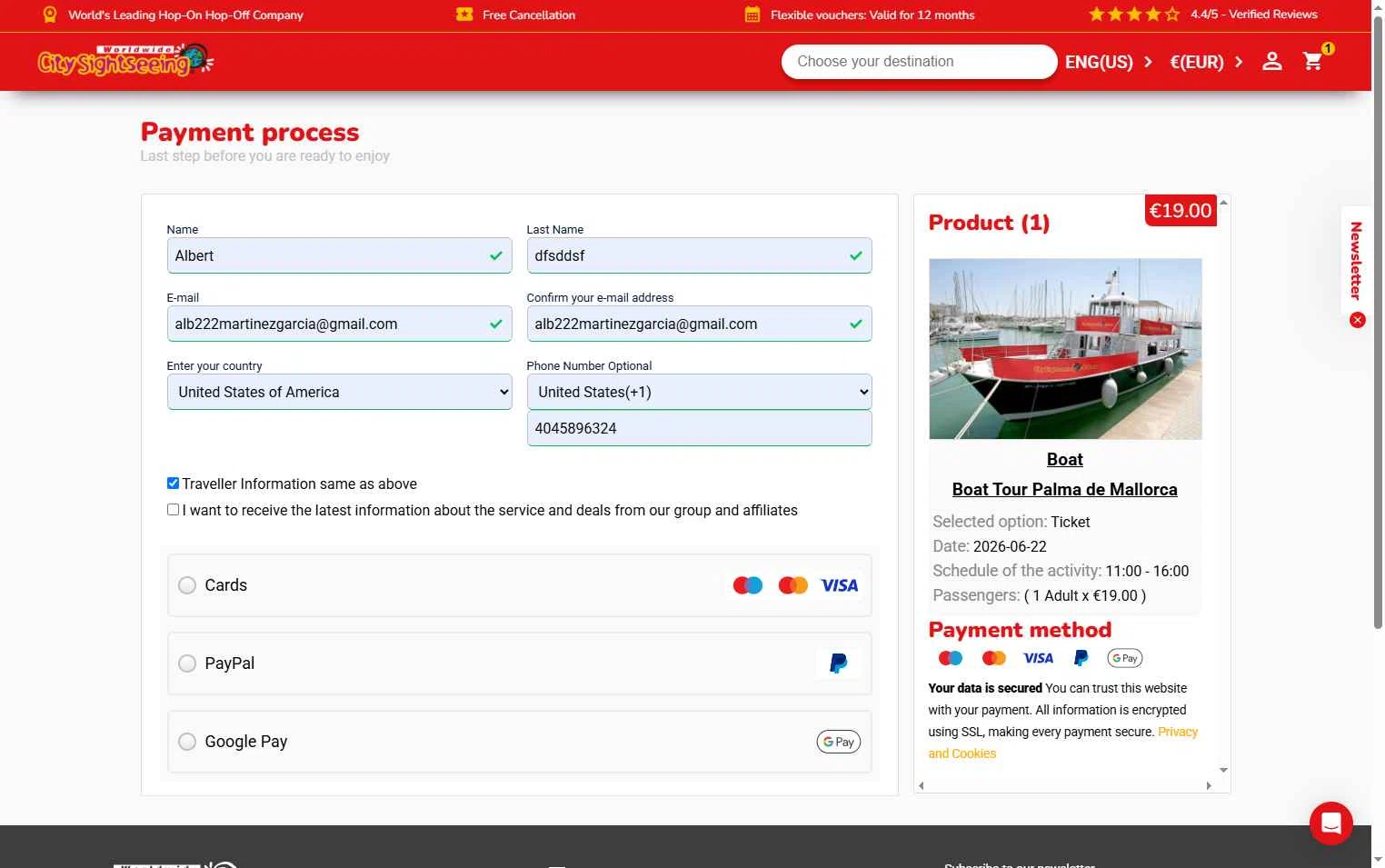Click the Maestro icon under Payment method

click(x=951, y=658)
